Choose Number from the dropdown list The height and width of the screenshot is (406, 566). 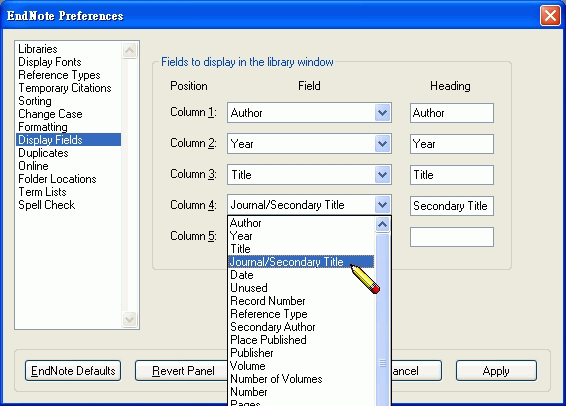pos(302,392)
